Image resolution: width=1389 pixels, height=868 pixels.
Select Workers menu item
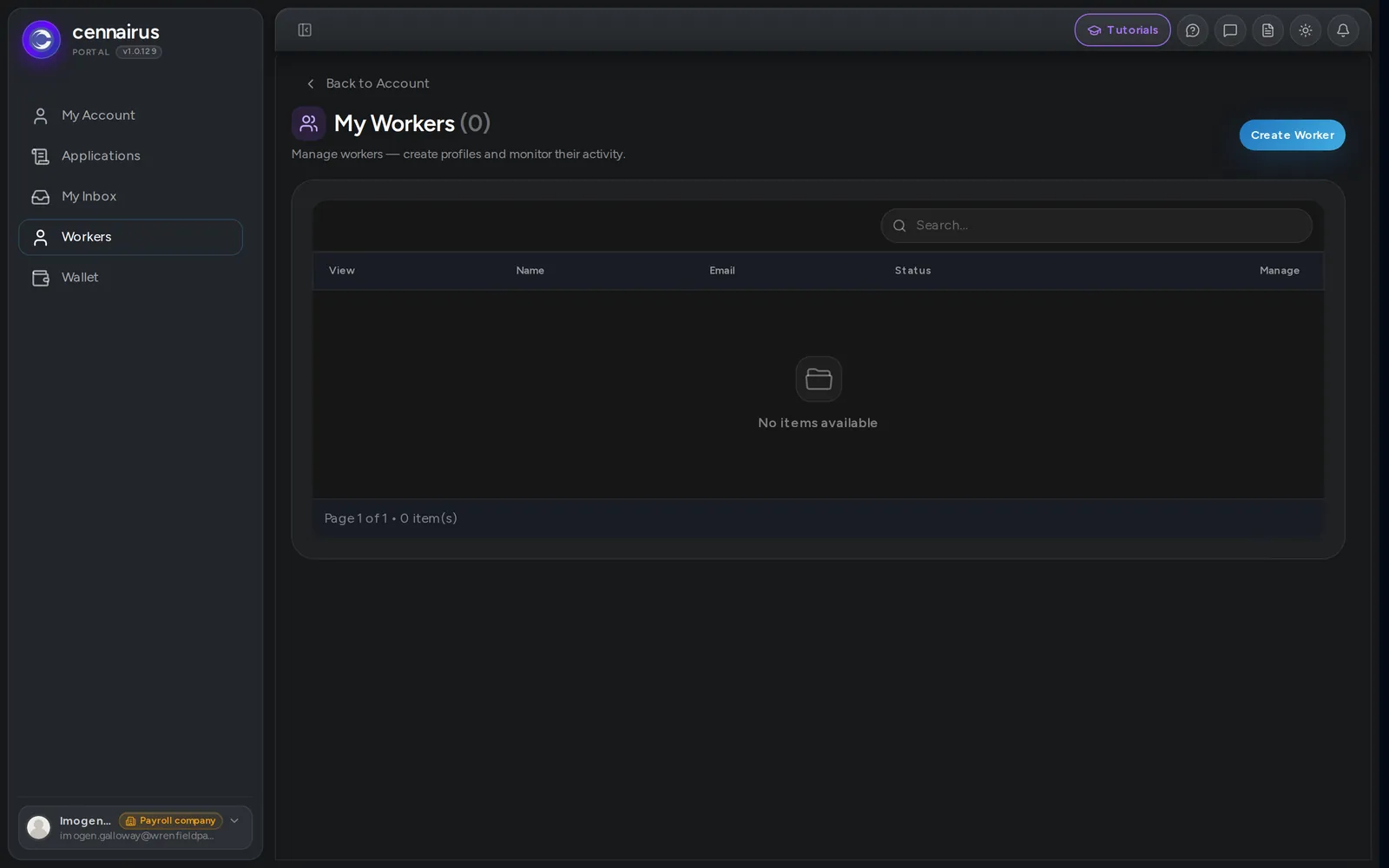(x=130, y=237)
